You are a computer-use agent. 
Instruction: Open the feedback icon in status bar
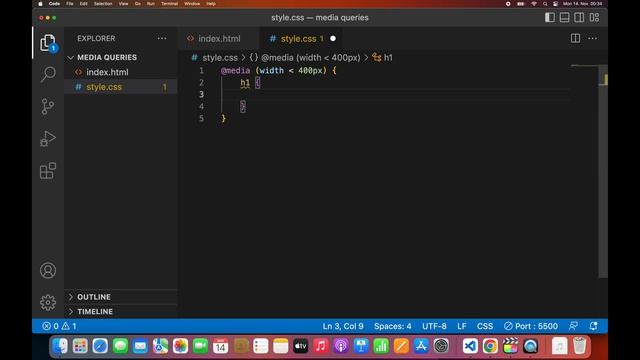(573, 326)
